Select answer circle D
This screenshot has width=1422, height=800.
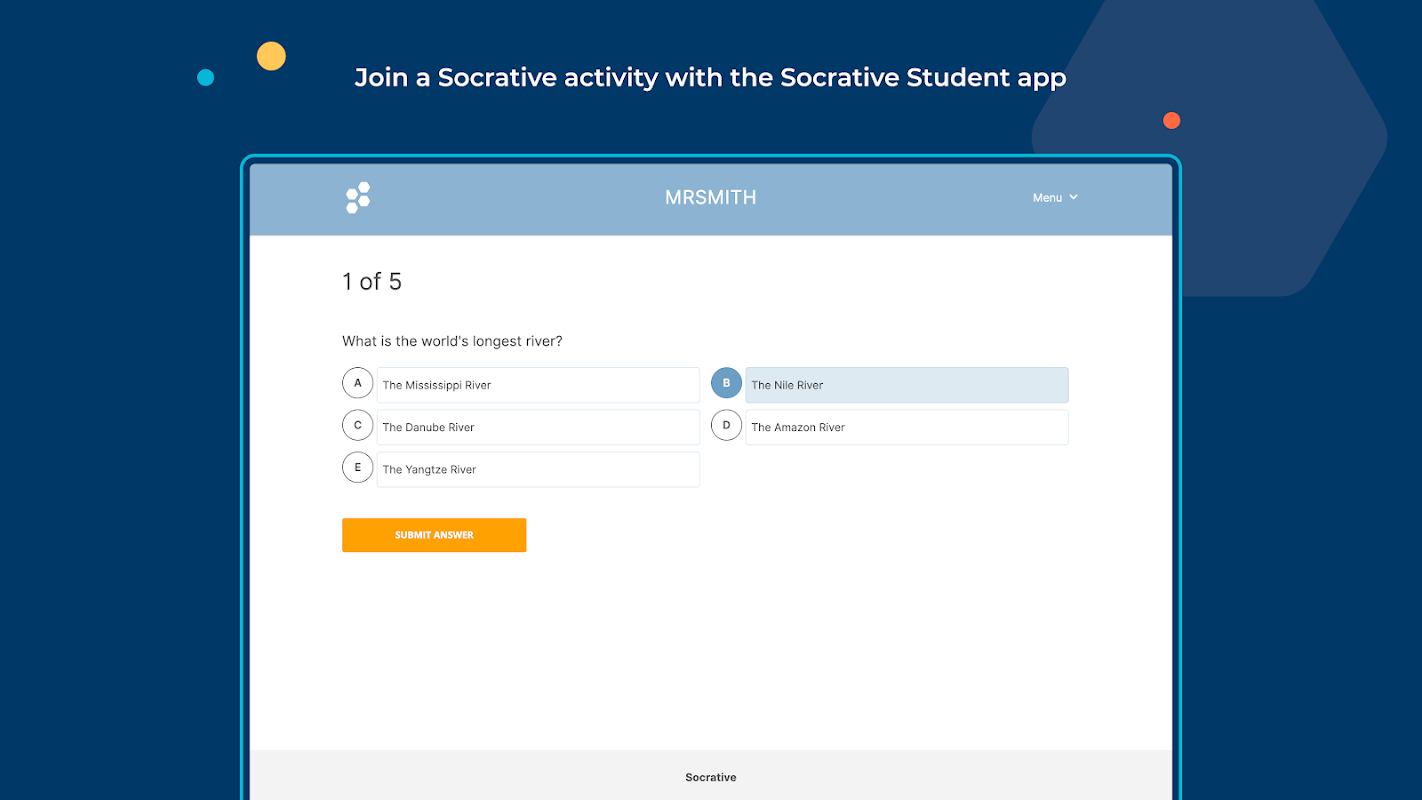click(x=726, y=425)
